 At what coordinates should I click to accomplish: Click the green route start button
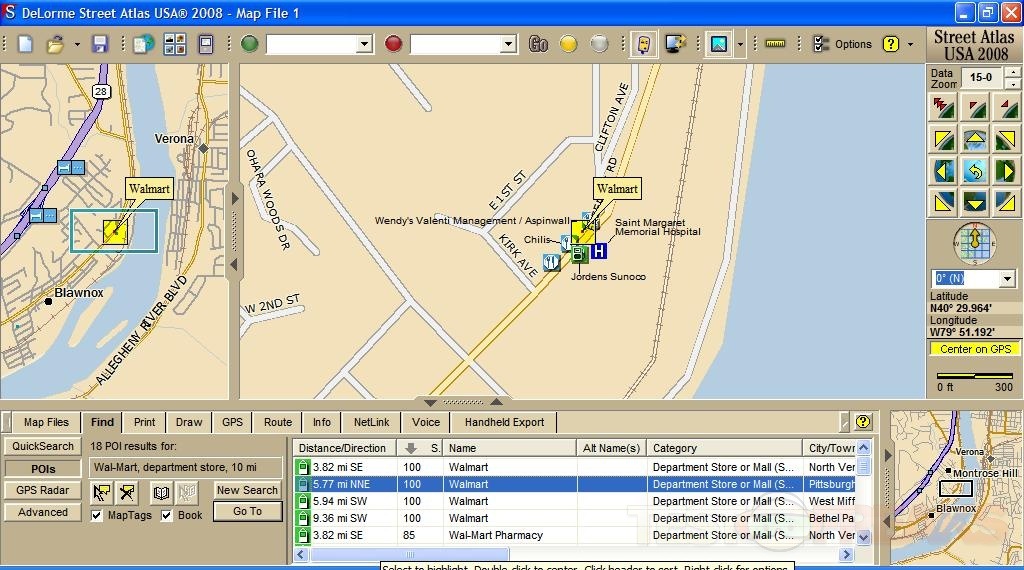(249, 44)
